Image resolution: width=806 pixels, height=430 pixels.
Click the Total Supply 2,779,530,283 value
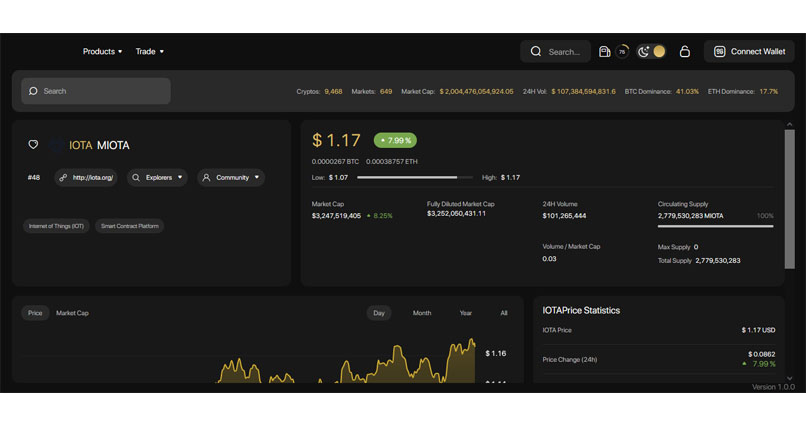point(718,260)
